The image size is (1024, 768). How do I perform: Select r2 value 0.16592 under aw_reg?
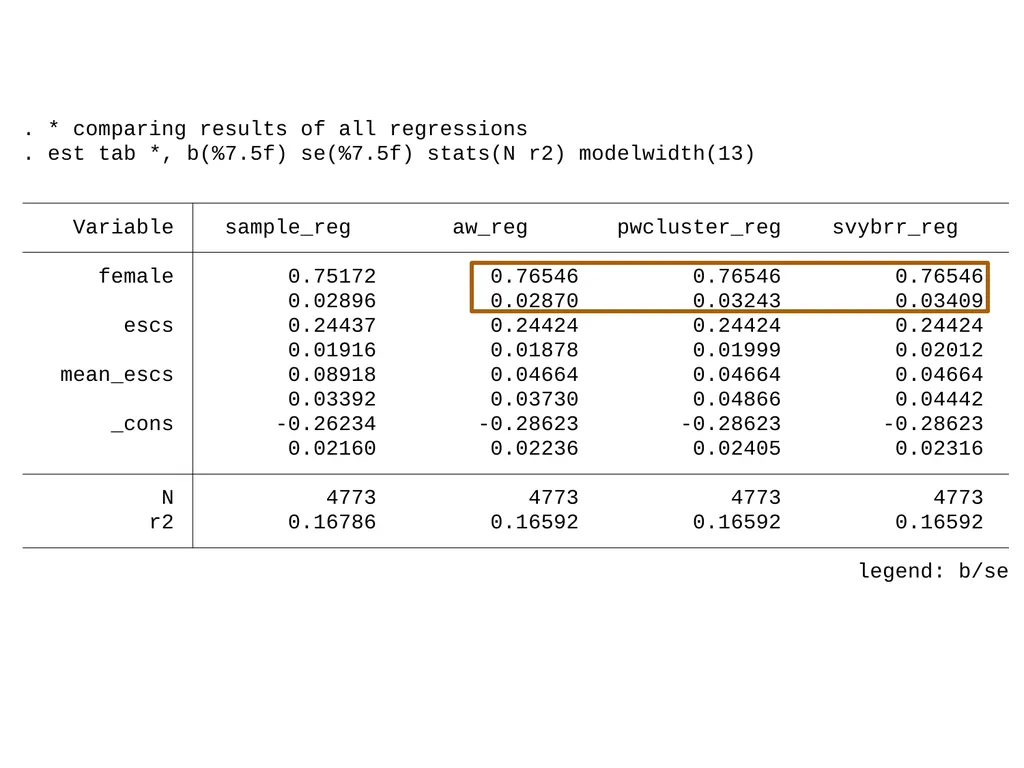tap(534, 522)
